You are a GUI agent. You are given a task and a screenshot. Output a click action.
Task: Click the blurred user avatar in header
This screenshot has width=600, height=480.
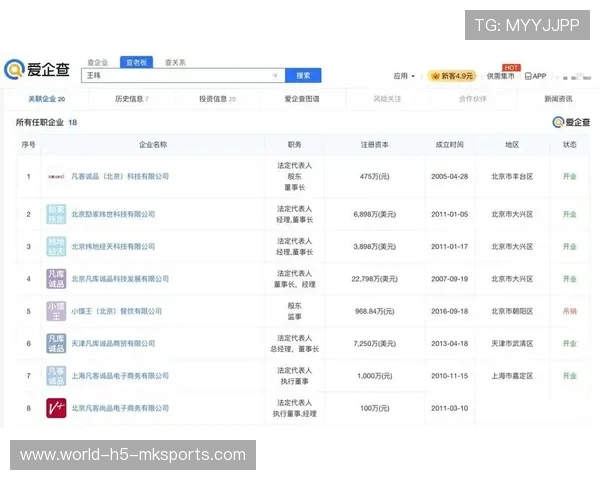[x=576, y=77]
